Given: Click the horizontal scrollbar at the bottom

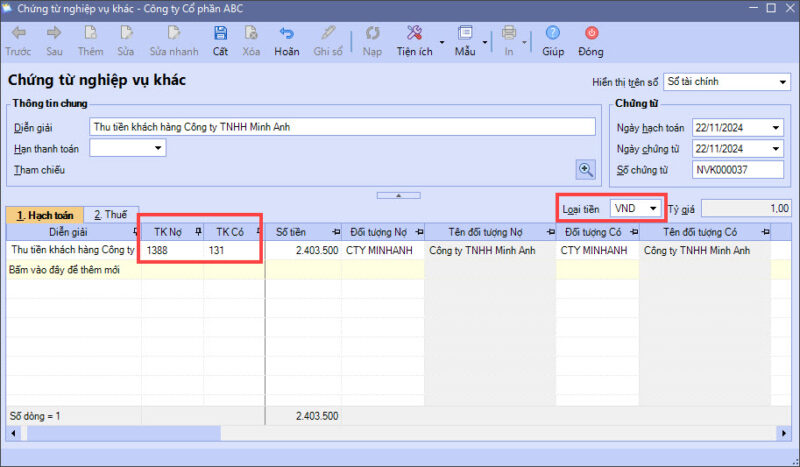Looking at the screenshot, I should pyautogui.click(x=400, y=433).
